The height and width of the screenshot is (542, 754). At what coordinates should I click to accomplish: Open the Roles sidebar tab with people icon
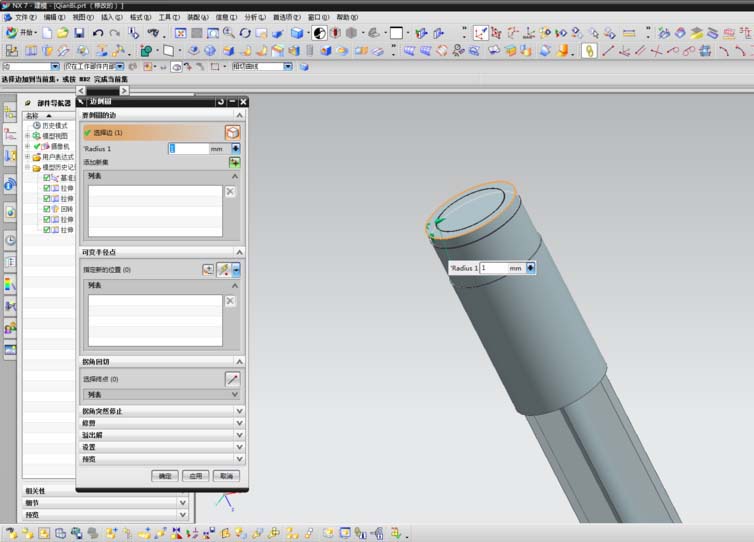click(10, 328)
